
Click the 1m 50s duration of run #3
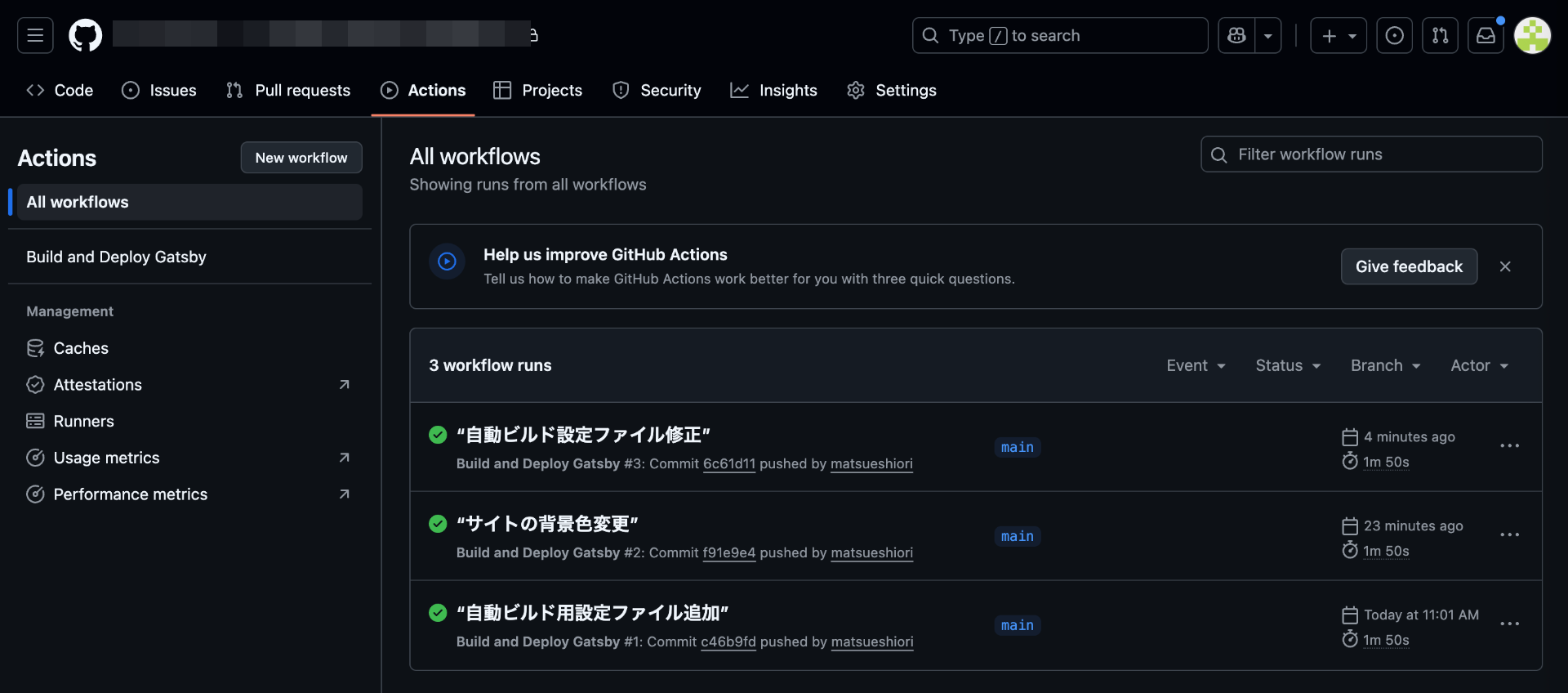pos(1386,462)
